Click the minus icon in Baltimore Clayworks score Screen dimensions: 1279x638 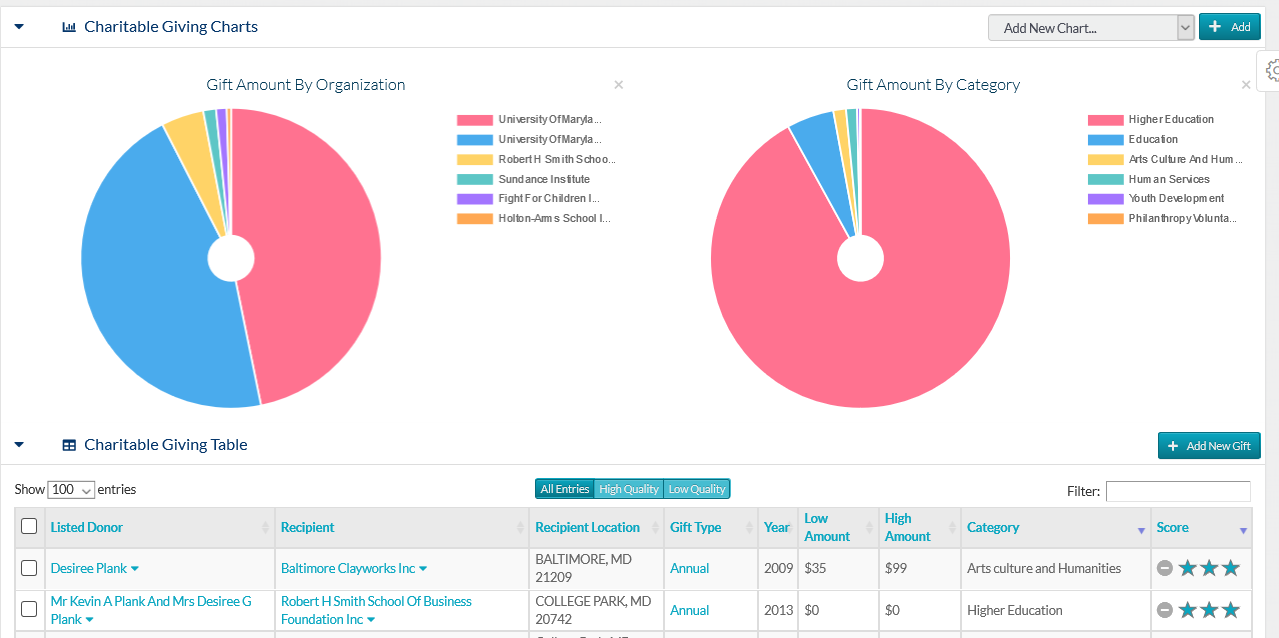[x=1164, y=568]
